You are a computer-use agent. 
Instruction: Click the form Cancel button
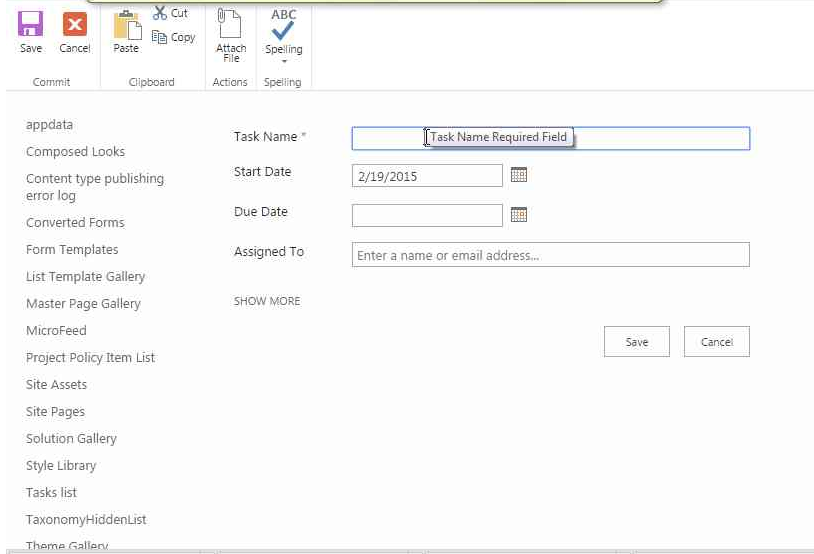coord(717,342)
